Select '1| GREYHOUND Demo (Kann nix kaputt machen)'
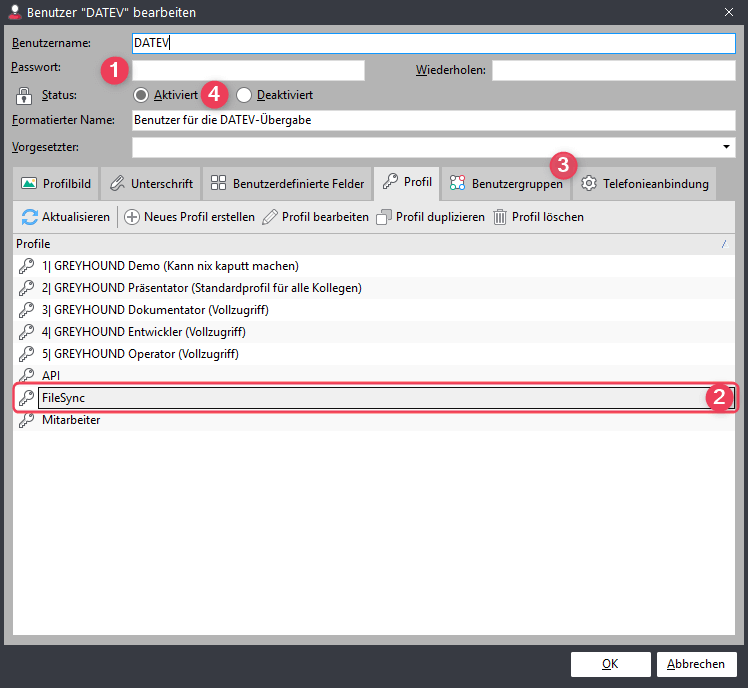Image resolution: width=748 pixels, height=688 pixels. pyautogui.click(x=170, y=266)
